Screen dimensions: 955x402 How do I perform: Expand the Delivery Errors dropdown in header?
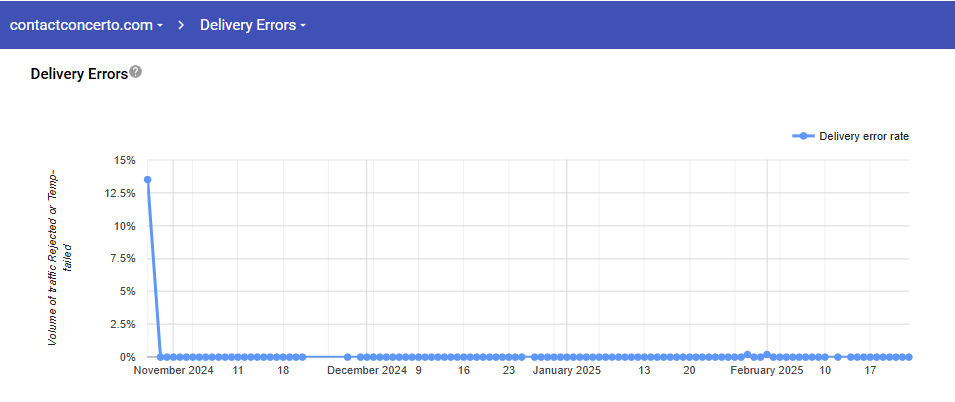click(x=252, y=25)
